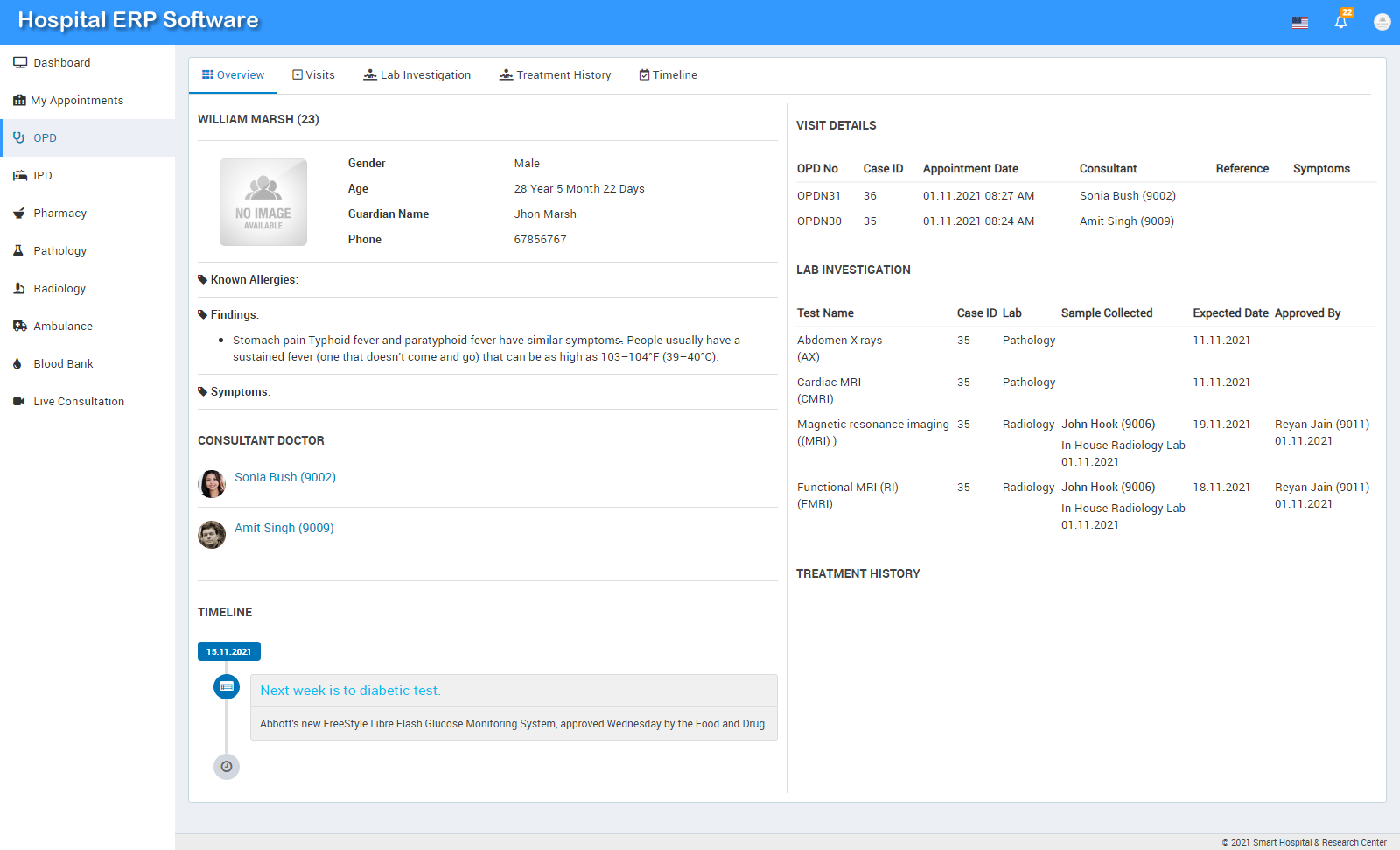This screenshot has height=850, width=1400.
Task: Click Sonia Bush's doctor photo
Action: pyautogui.click(x=212, y=483)
